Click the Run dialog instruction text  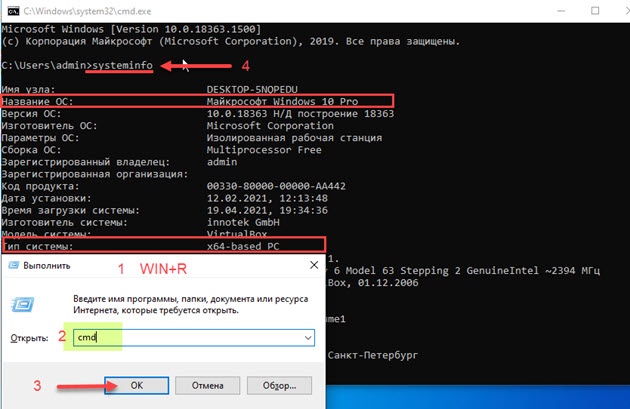tap(190, 305)
